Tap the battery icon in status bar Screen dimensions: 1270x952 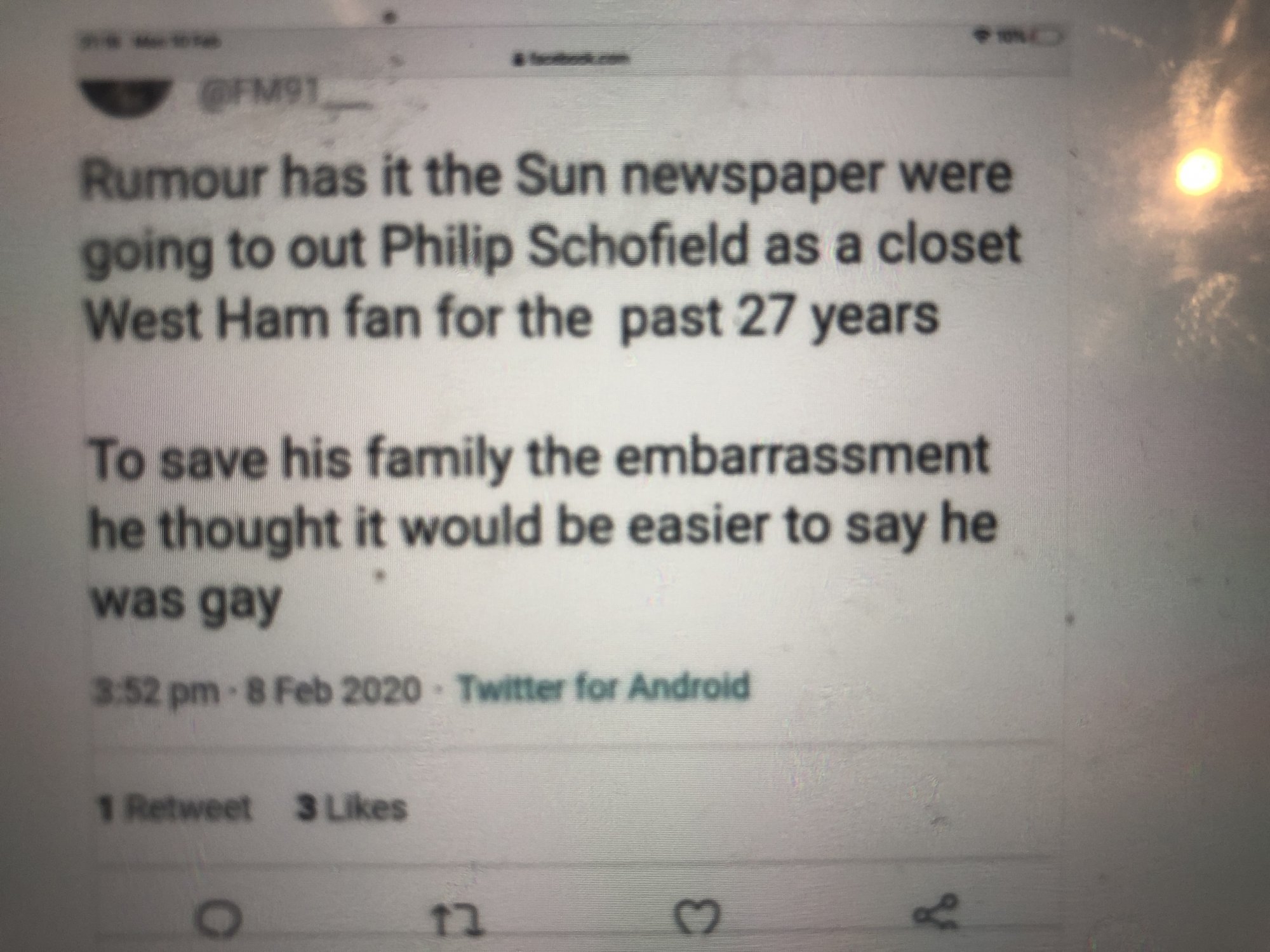1046,36
